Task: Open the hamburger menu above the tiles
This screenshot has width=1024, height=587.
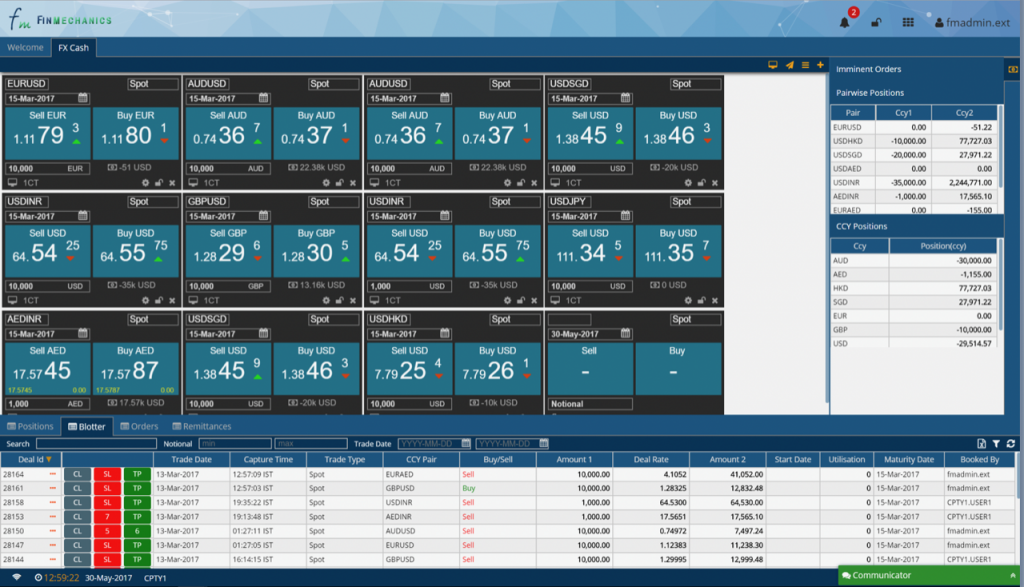Action: pyautogui.click(x=804, y=64)
